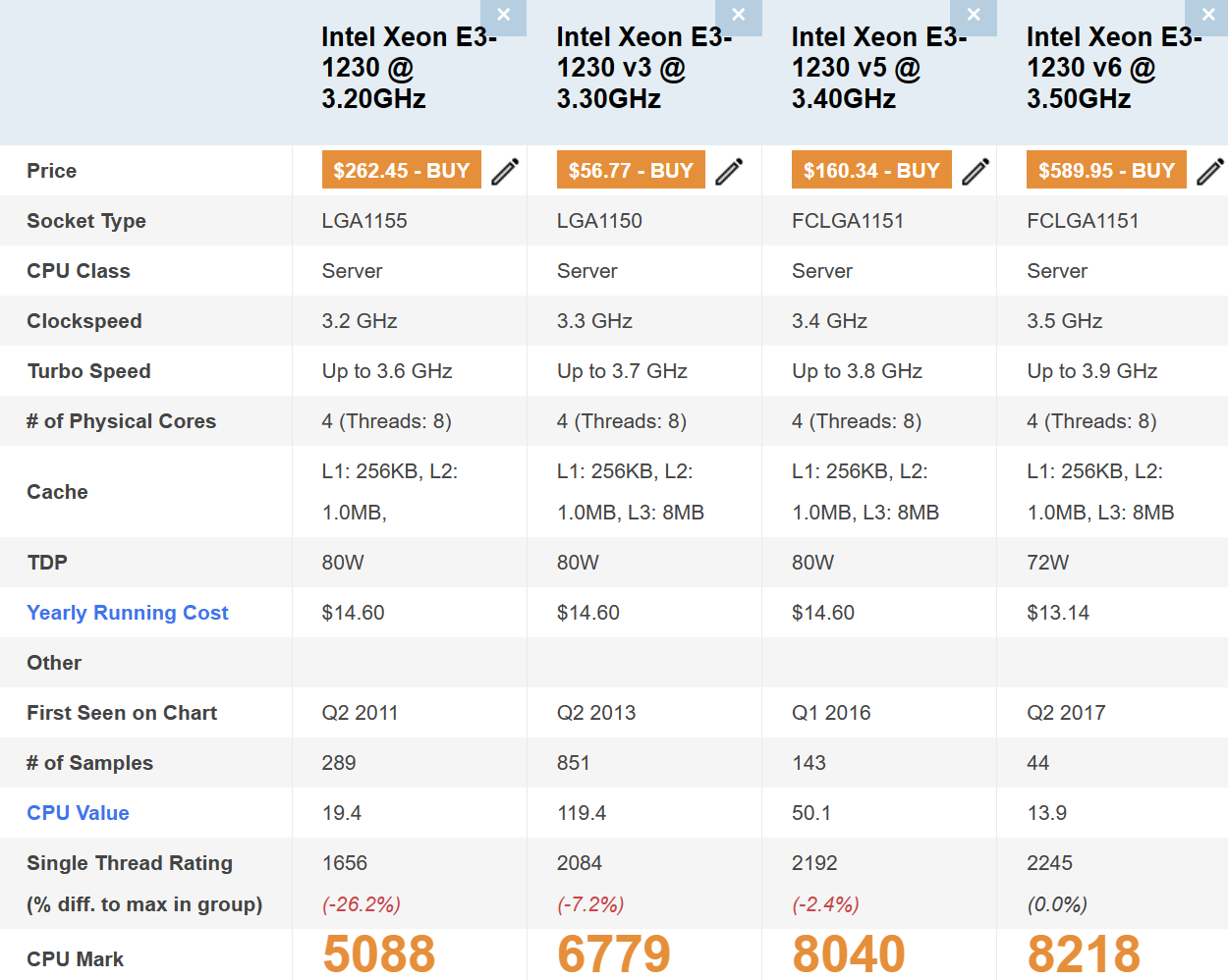Edit the $160.34 price entry
The width and height of the screenshot is (1228, 980).
pyautogui.click(x=976, y=171)
